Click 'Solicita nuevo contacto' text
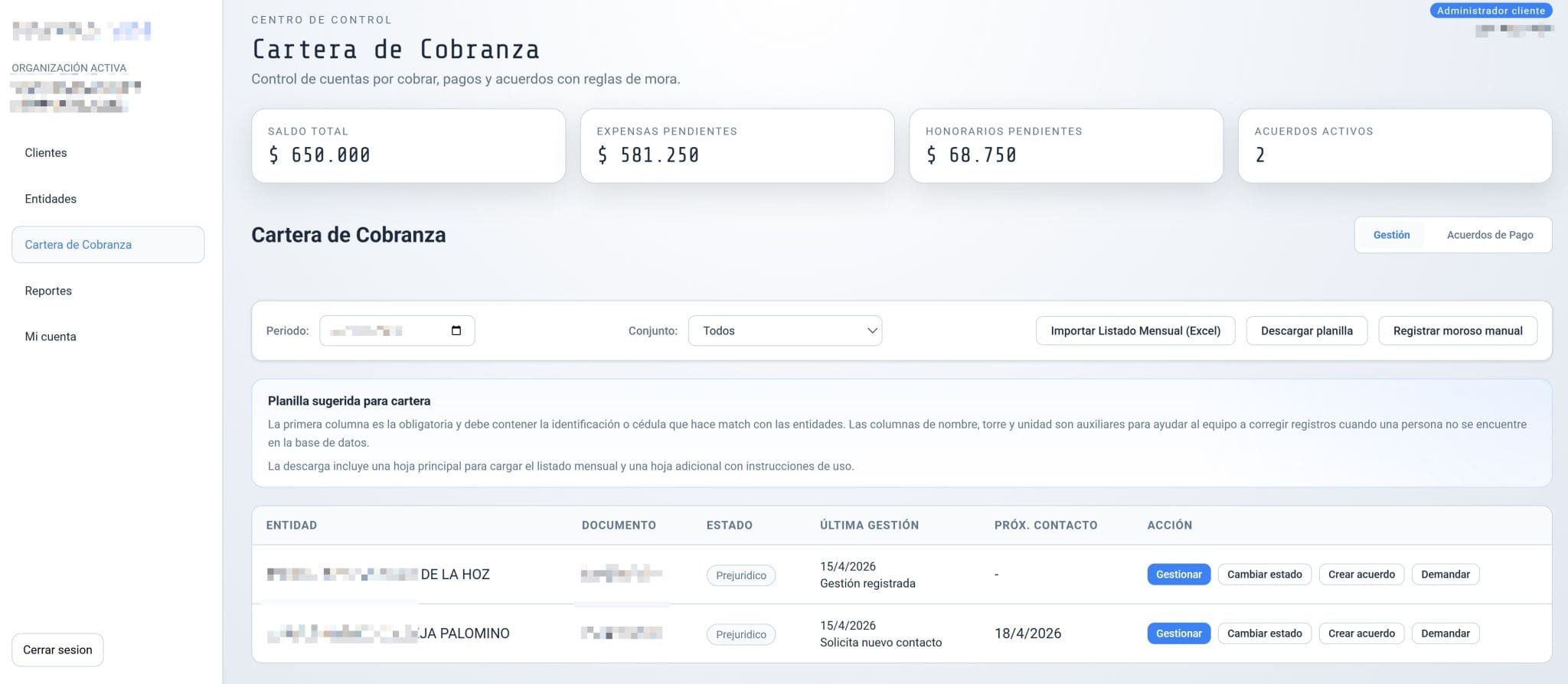The image size is (1568, 684). (880, 643)
